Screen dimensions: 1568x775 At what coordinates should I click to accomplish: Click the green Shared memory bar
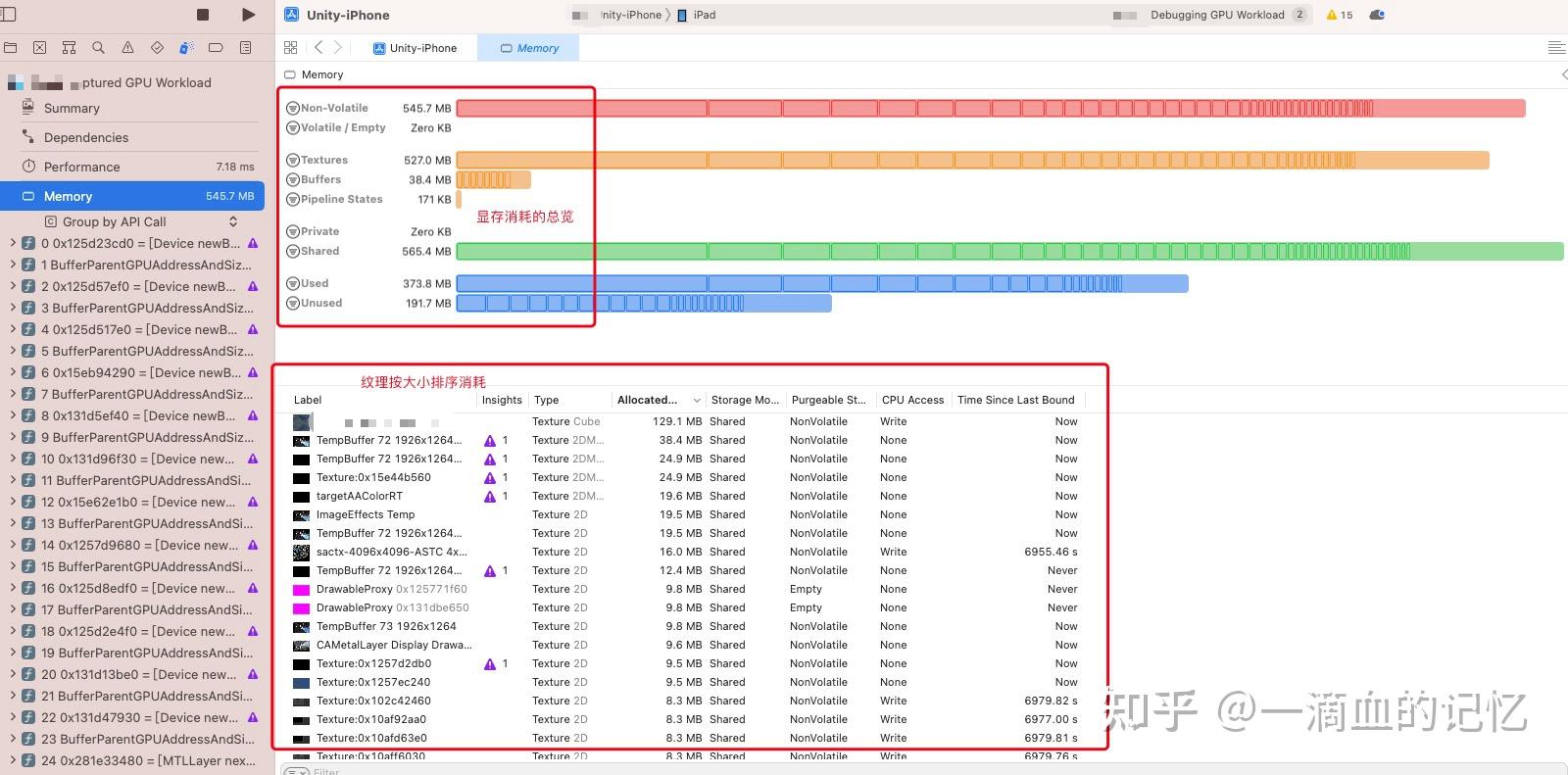click(1009, 251)
